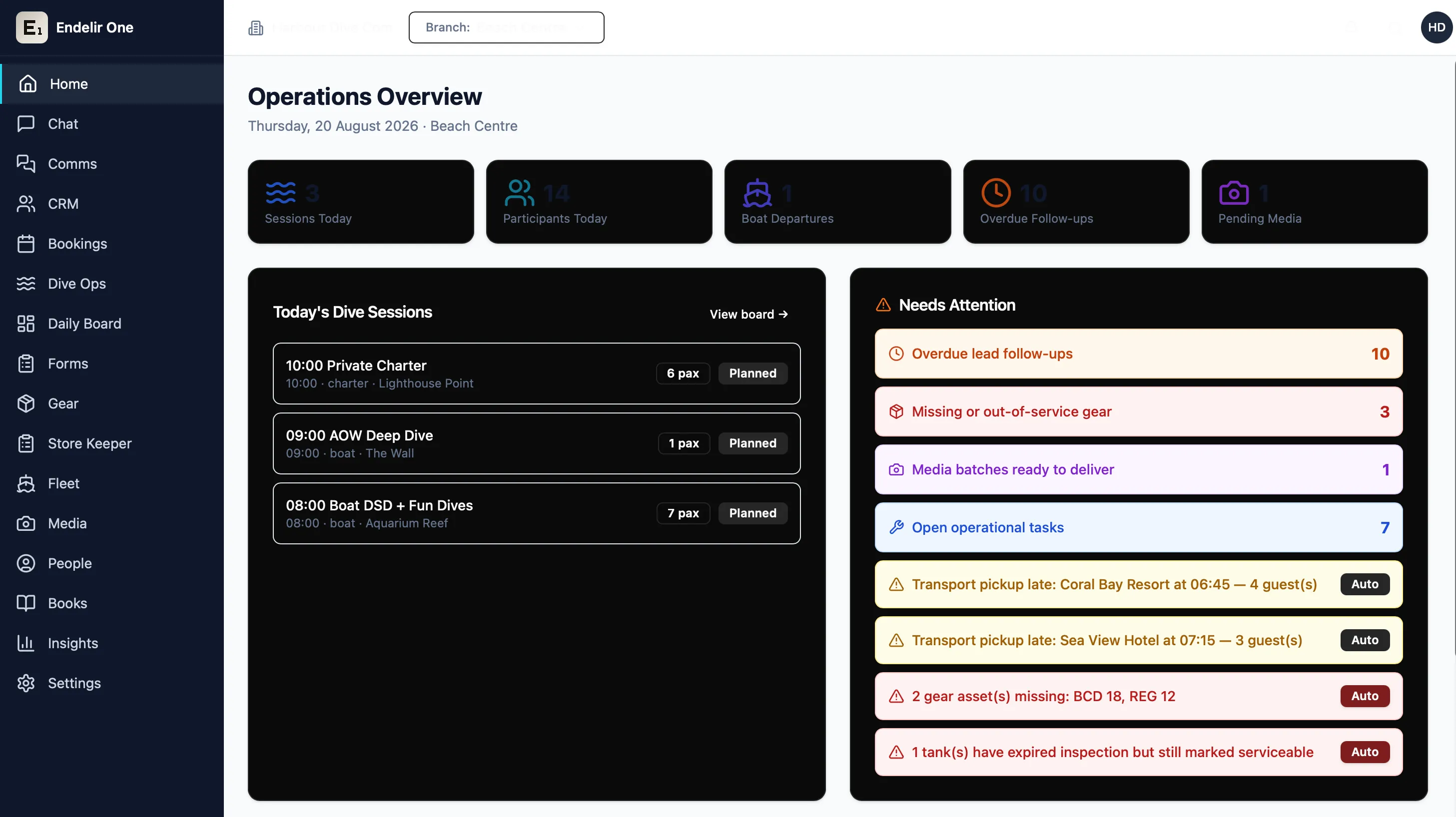Click the Gear box icon in sidebar

26,404
